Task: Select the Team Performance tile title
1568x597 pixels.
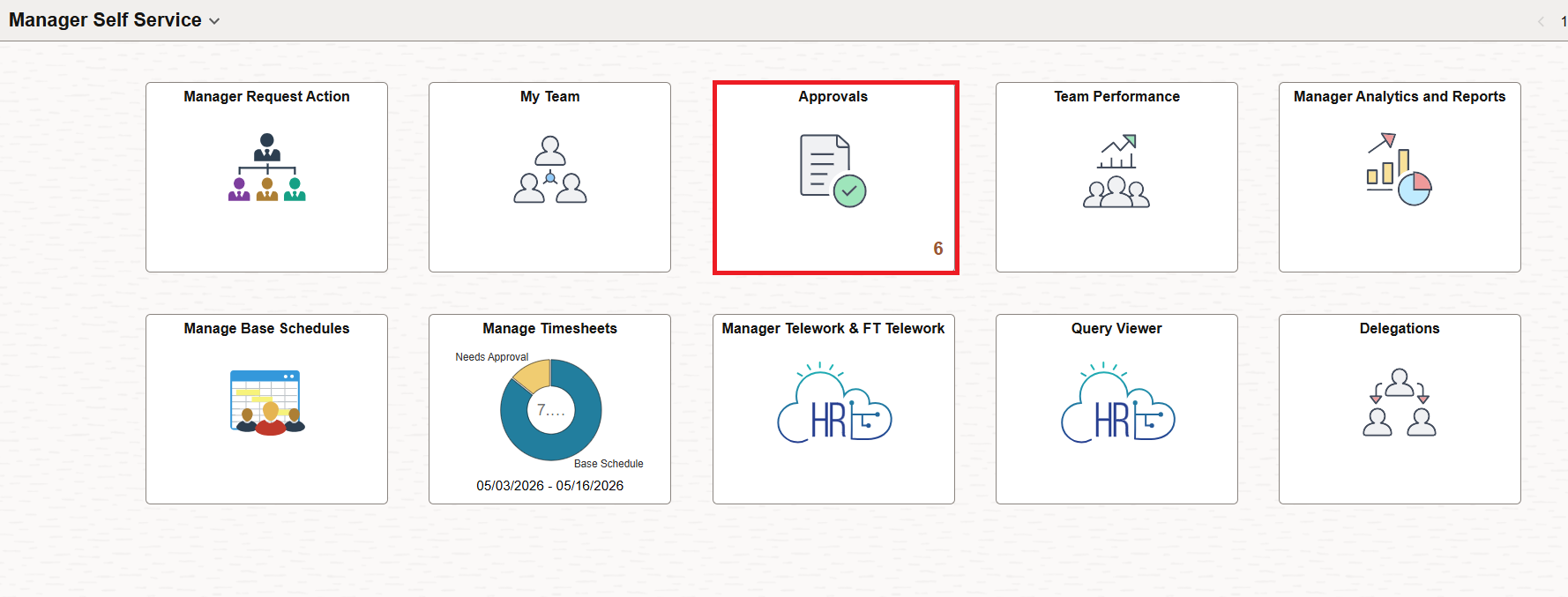Action: (x=1116, y=97)
